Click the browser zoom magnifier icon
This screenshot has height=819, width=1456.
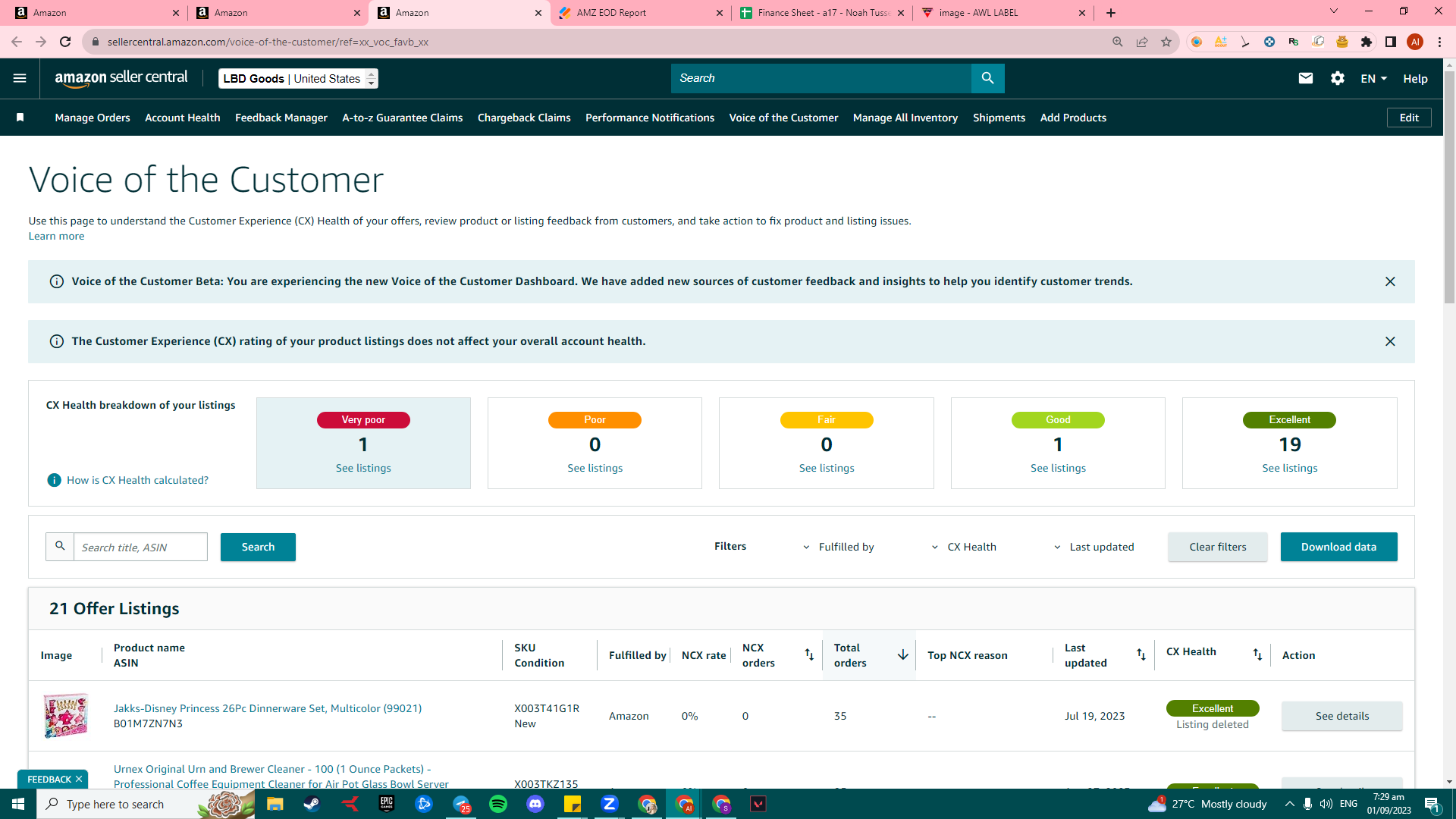tap(1118, 42)
